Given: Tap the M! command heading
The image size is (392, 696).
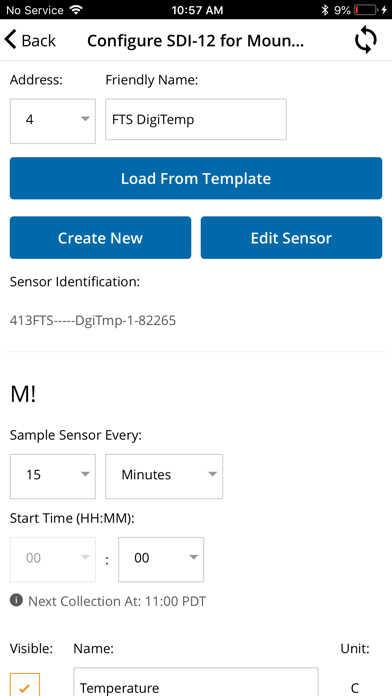Looking at the screenshot, I should click(23, 395).
